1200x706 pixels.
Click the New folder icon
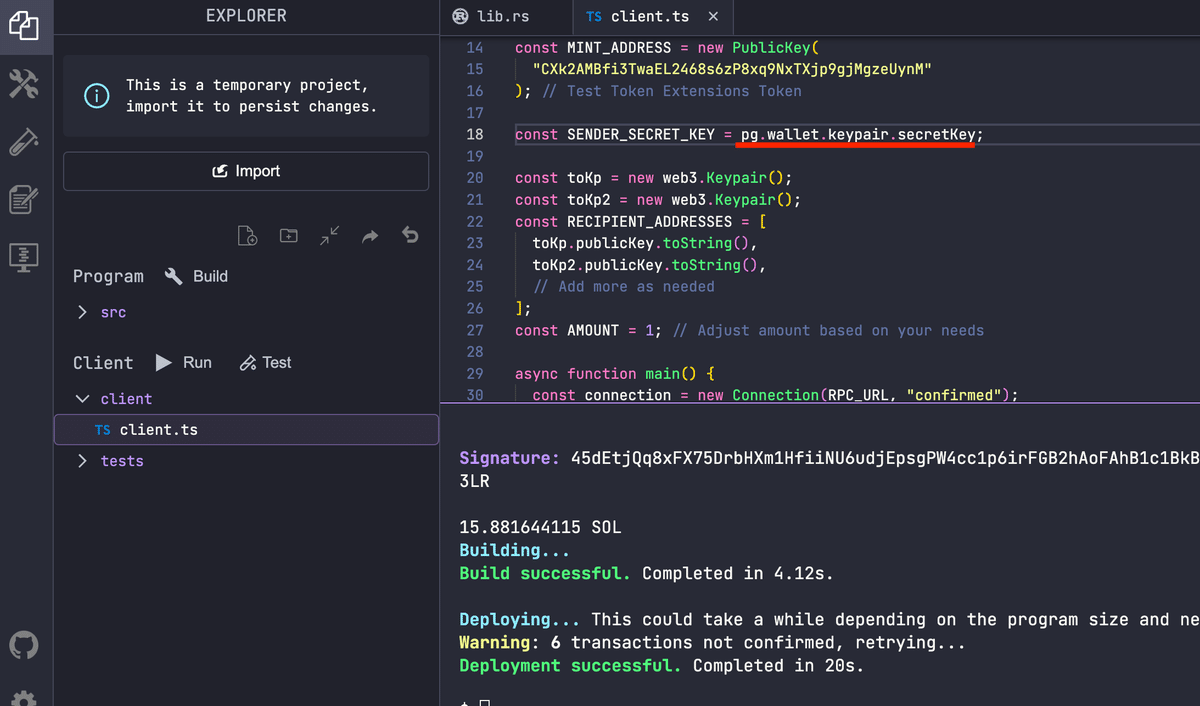coord(288,236)
